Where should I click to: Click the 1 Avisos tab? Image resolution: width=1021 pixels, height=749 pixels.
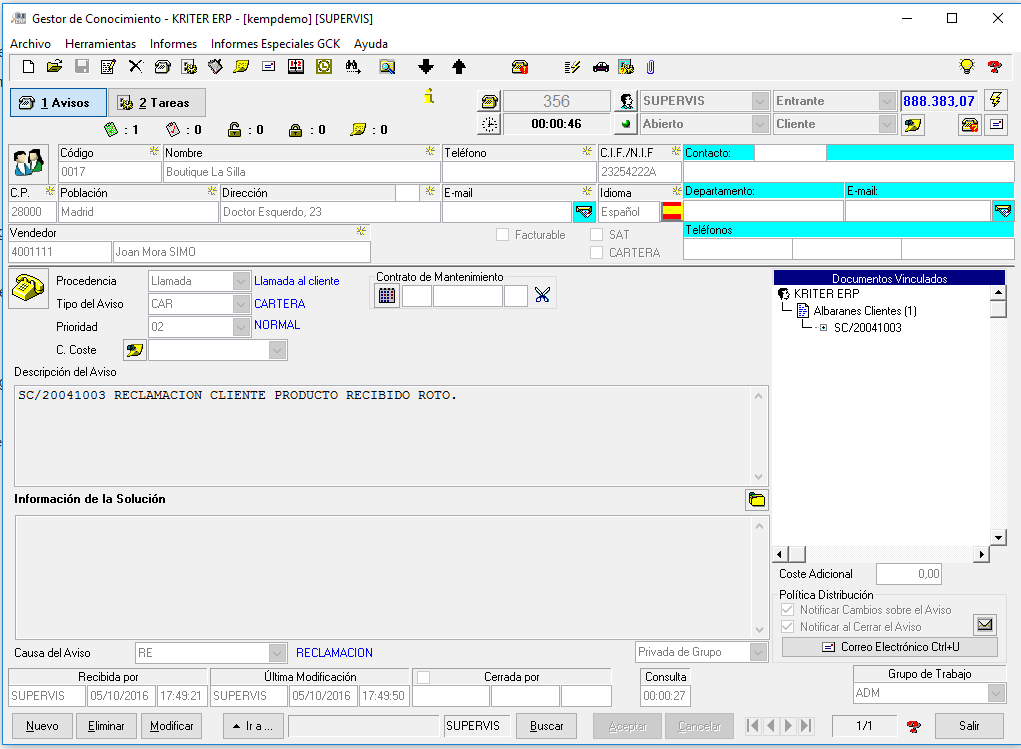(x=58, y=103)
